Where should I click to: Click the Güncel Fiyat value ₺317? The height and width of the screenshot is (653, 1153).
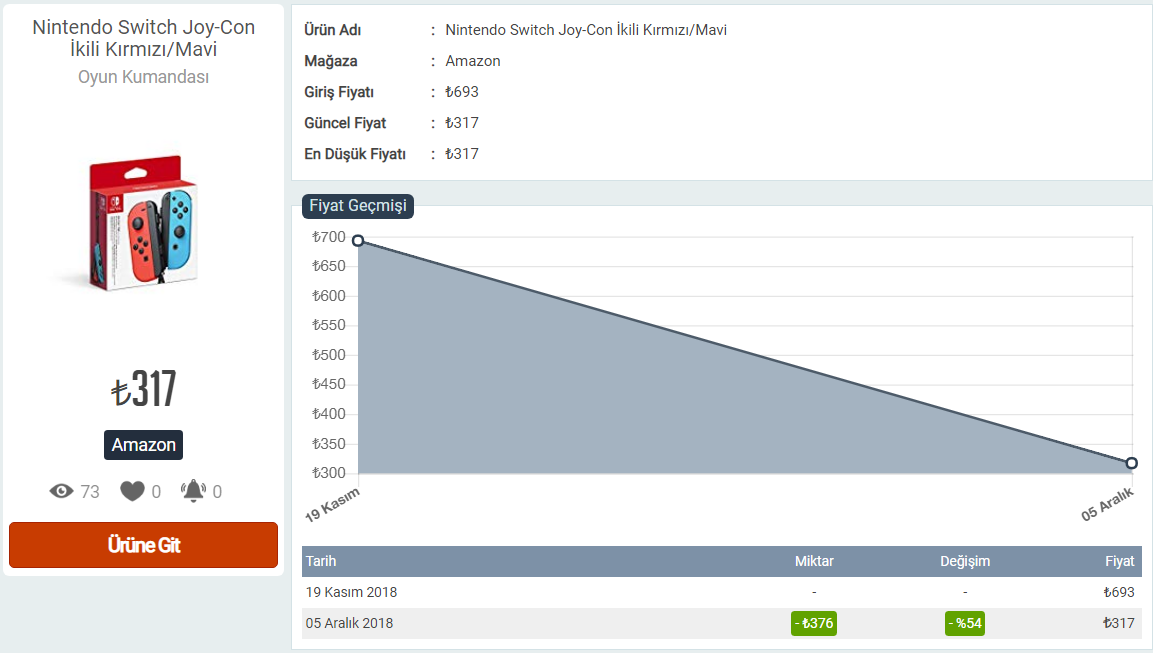pyautogui.click(x=462, y=123)
